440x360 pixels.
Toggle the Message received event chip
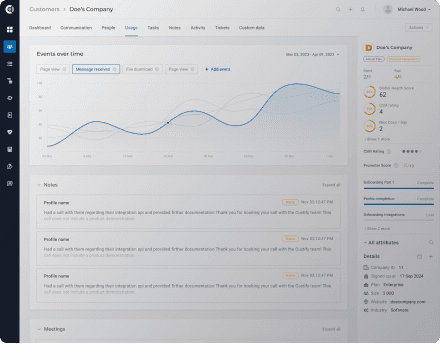pyautogui.click(x=96, y=69)
